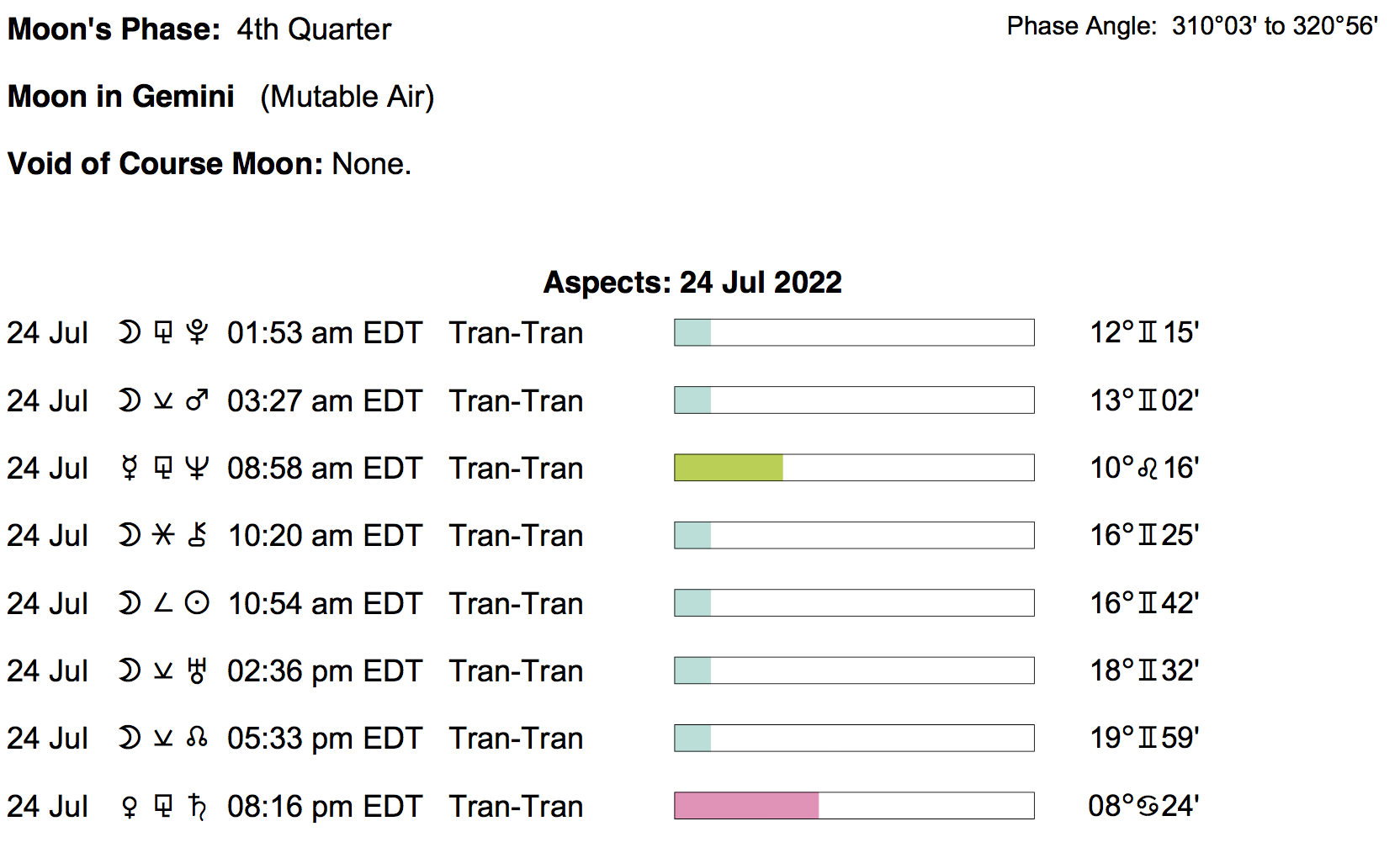Click the 'Void of Course Moon' label
The height and width of the screenshot is (853, 1400).
(x=165, y=164)
